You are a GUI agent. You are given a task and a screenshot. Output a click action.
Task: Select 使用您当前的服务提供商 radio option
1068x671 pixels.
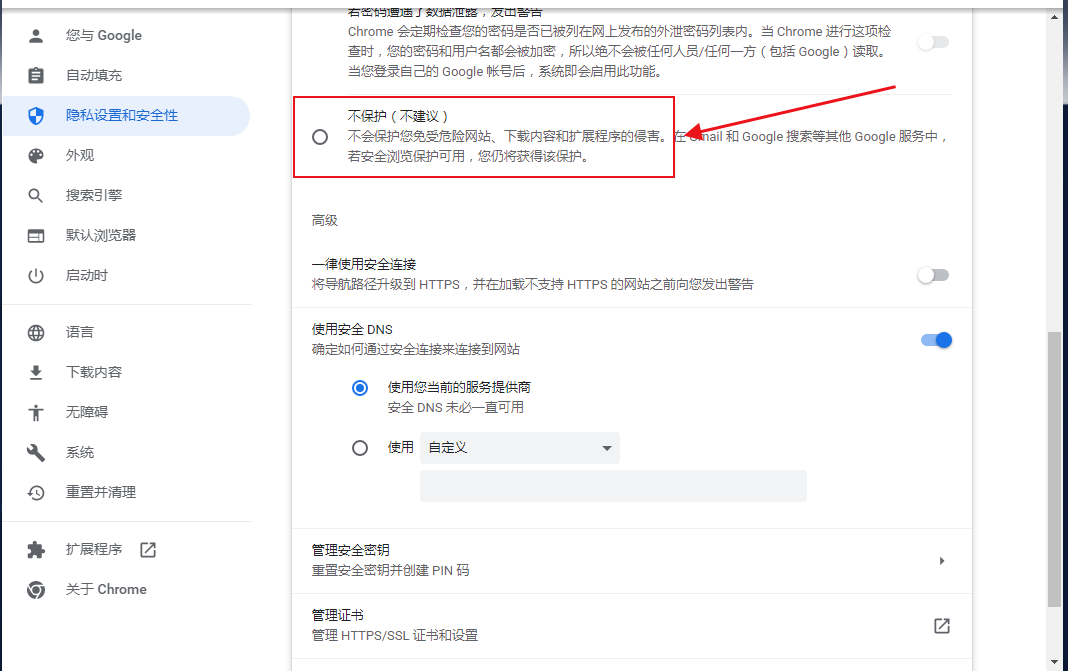pos(360,388)
